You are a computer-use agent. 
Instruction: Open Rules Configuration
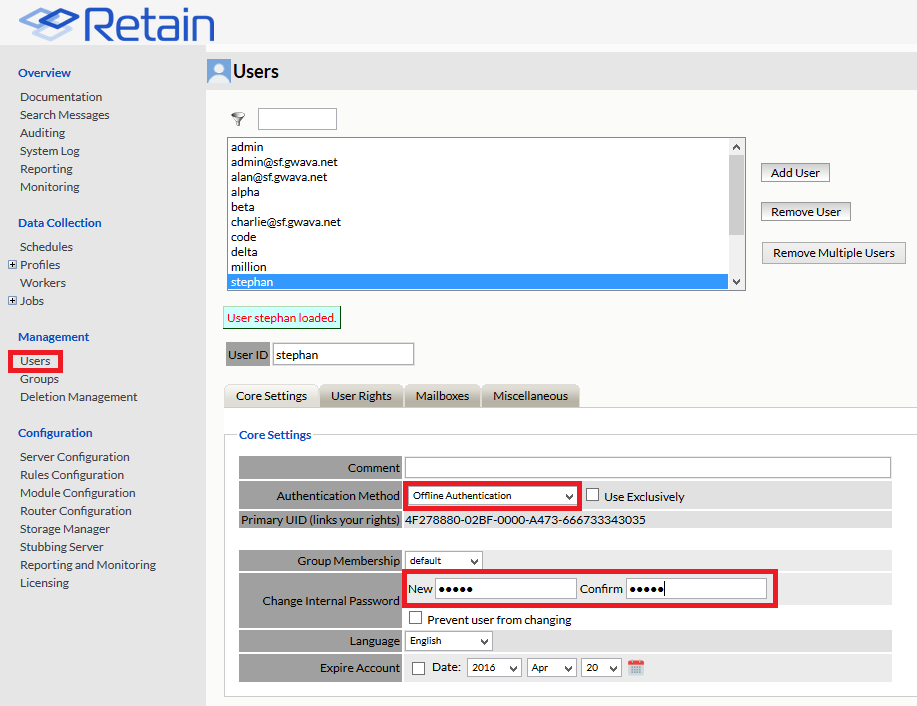[x=72, y=475]
